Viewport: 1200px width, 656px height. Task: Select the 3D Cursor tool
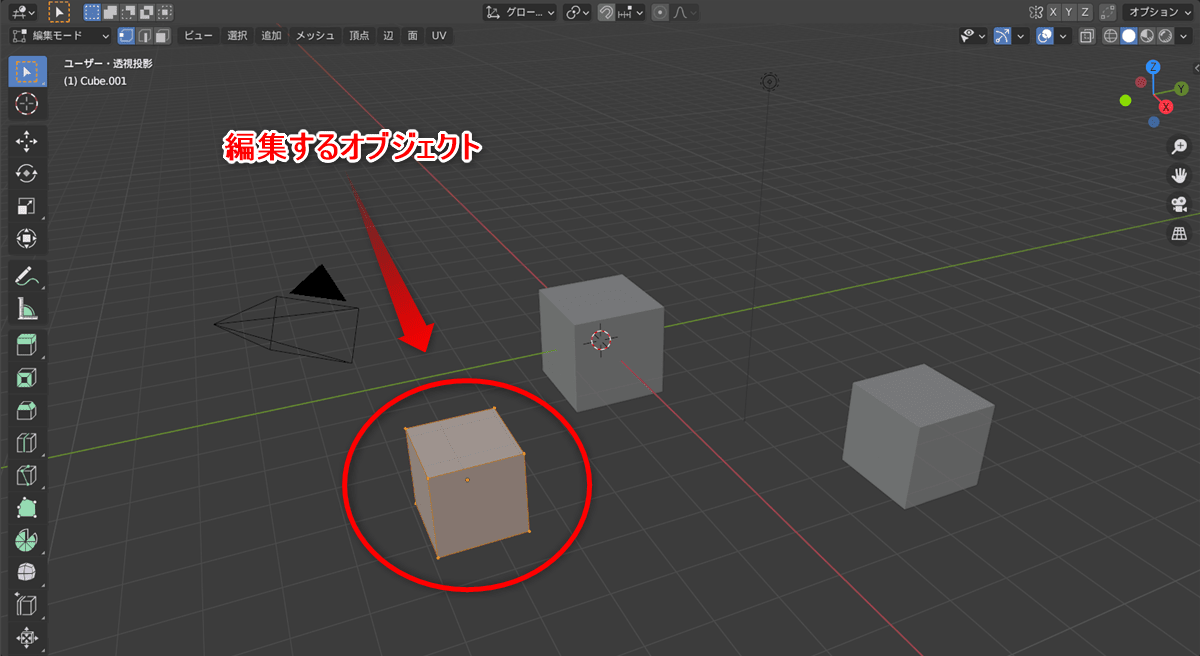[x=27, y=103]
